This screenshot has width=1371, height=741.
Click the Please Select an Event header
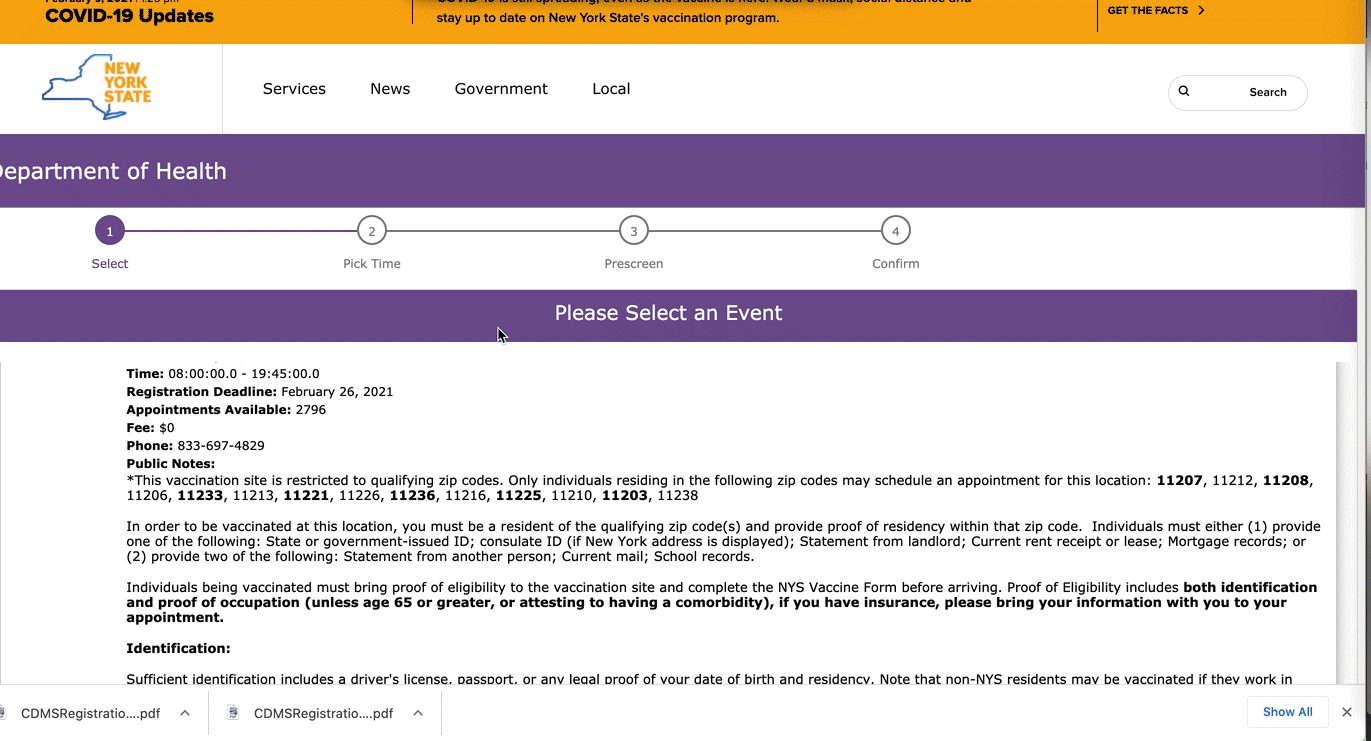click(668, 313)
